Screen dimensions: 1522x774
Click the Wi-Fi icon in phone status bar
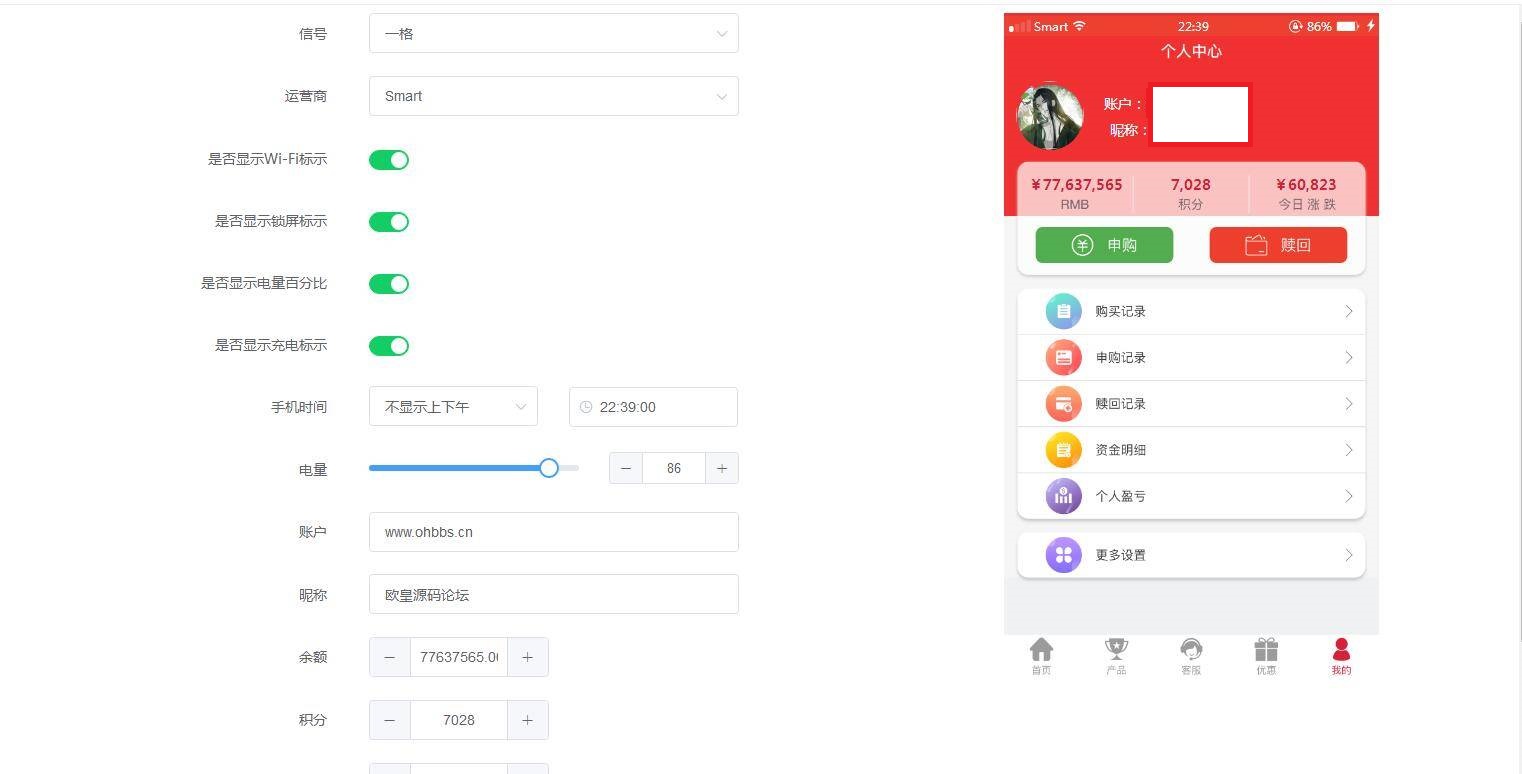click(x=1080, y=26)
